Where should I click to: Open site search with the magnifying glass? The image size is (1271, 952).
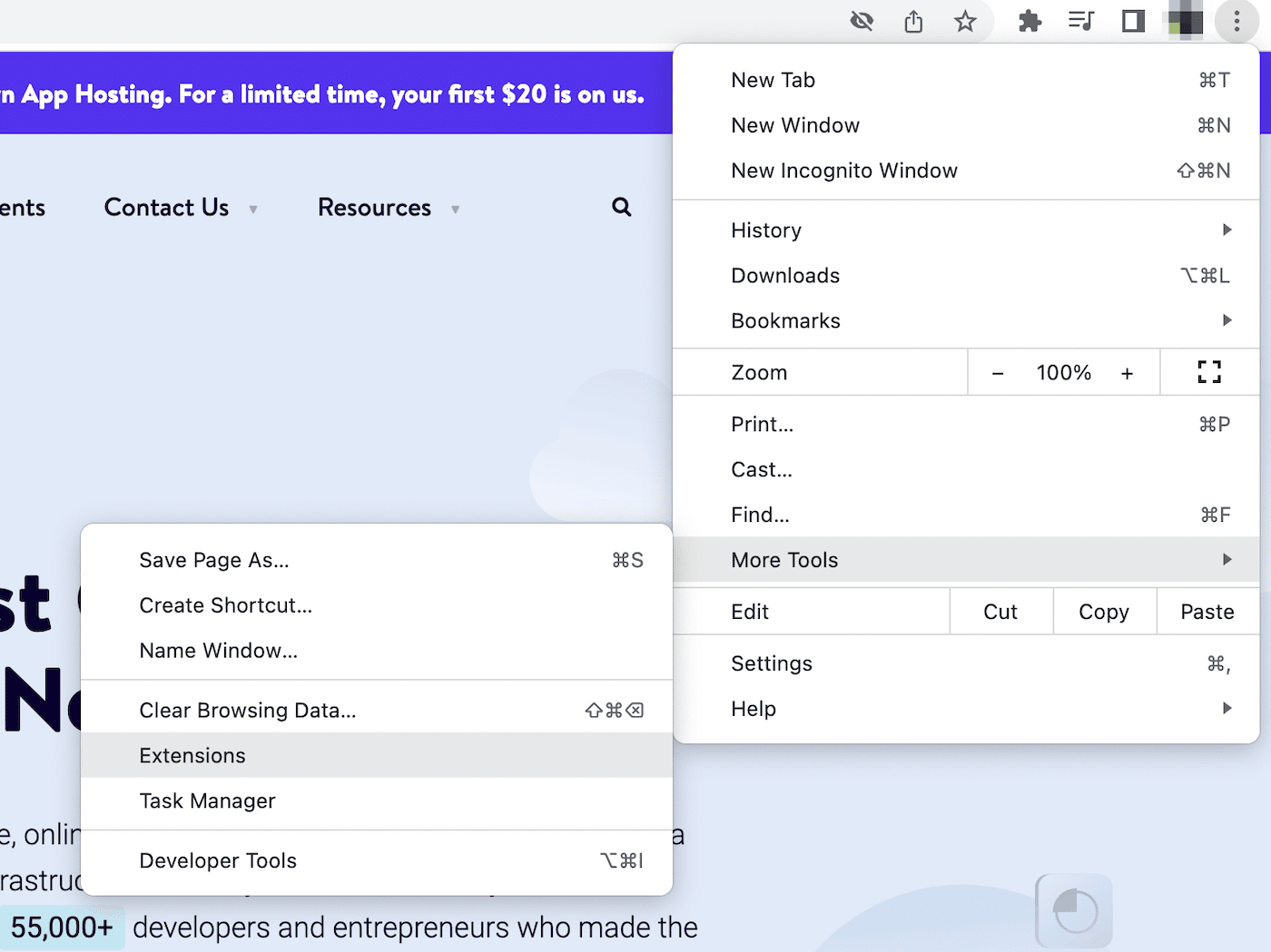coord(621,207)
